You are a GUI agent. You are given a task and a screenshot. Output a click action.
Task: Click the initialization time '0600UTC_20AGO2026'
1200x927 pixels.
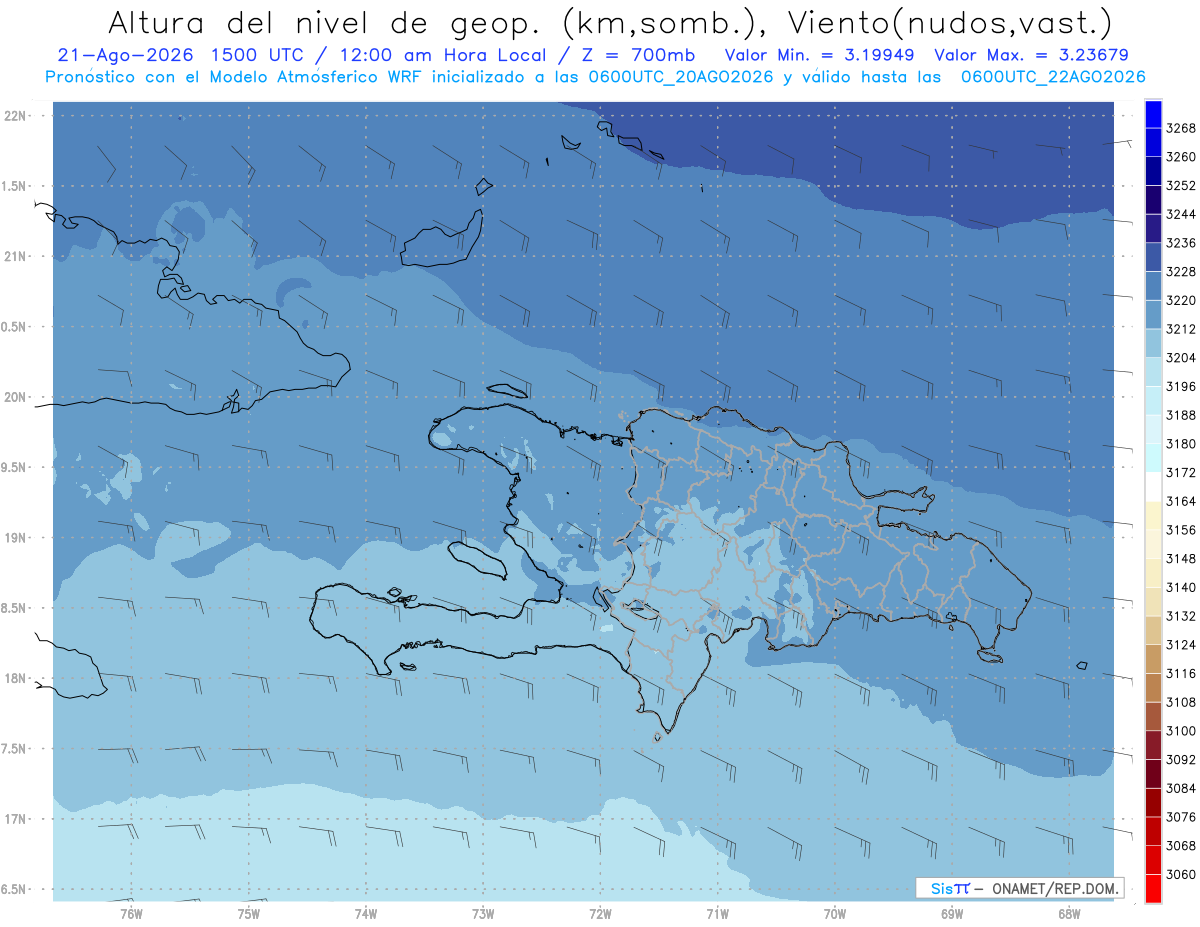[x=682, y=76]
